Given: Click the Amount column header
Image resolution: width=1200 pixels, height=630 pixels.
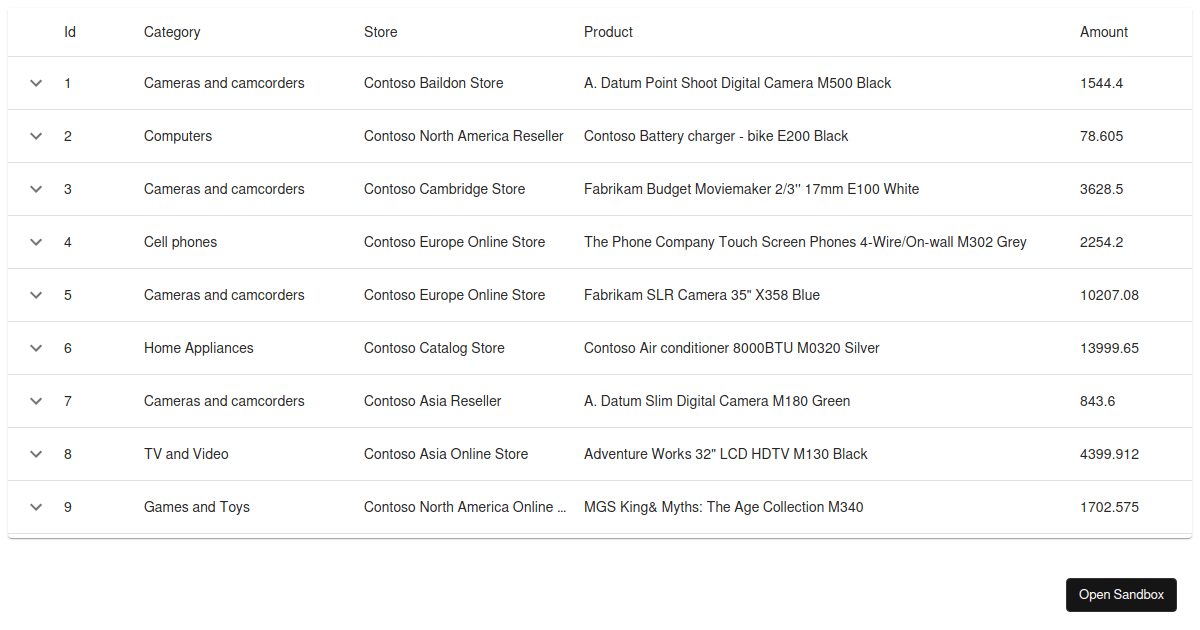Looking at the screenshot, I should pos(1103,32).
